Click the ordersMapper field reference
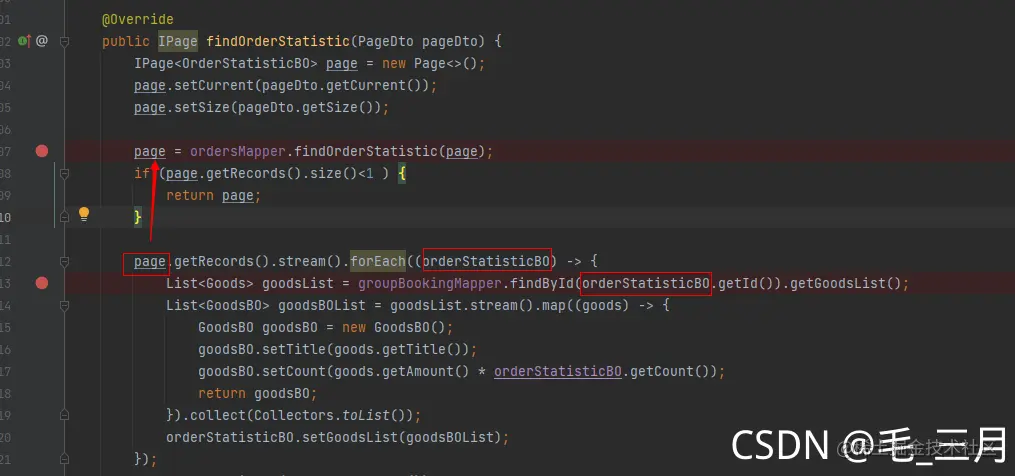 click(x=238, y=152)
